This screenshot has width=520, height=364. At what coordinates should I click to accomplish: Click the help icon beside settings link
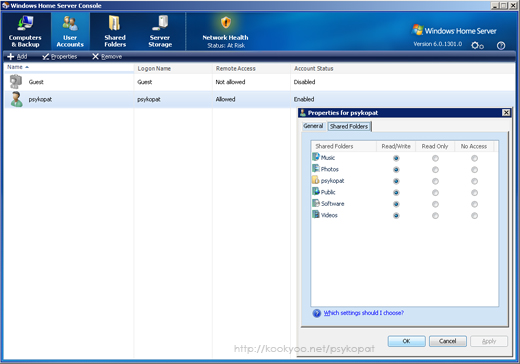[317, 313]
